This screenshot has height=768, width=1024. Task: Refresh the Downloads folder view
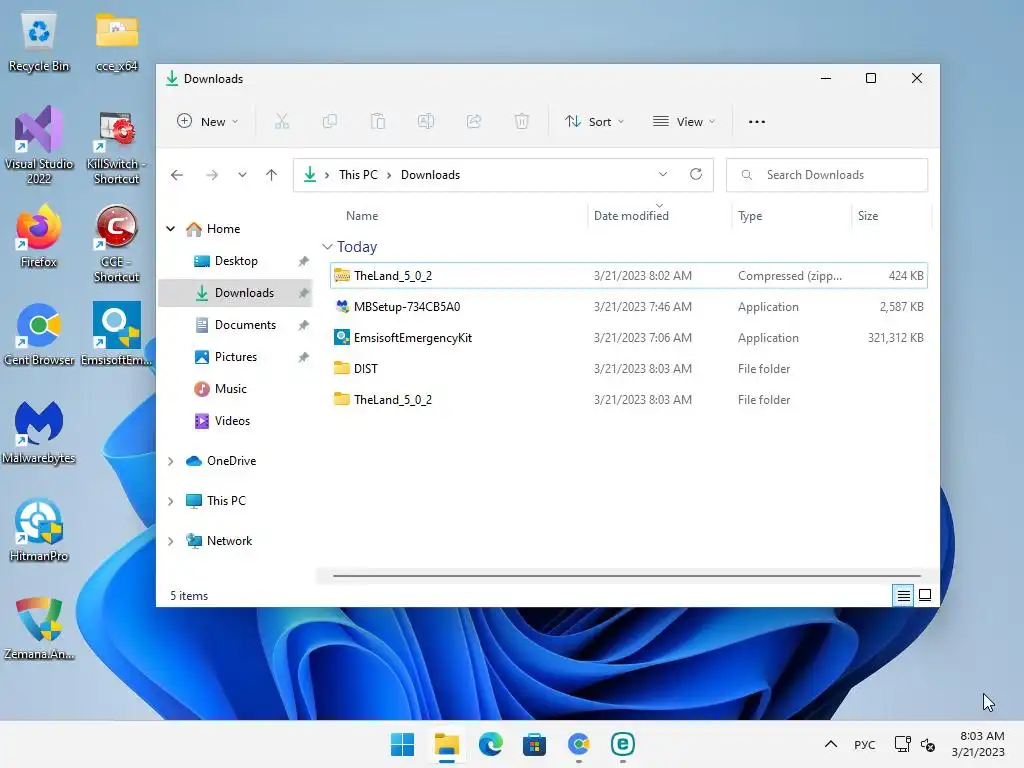pyautogui.click(x=696, y=174)
